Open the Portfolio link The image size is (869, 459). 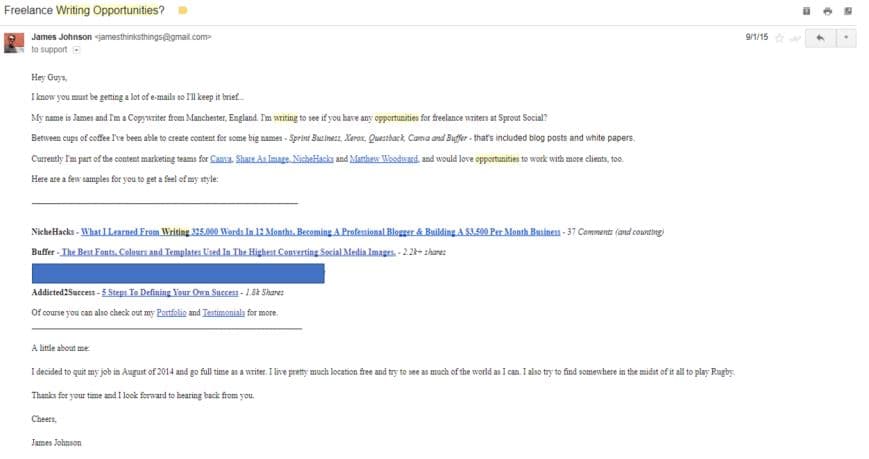coord(171,313)
